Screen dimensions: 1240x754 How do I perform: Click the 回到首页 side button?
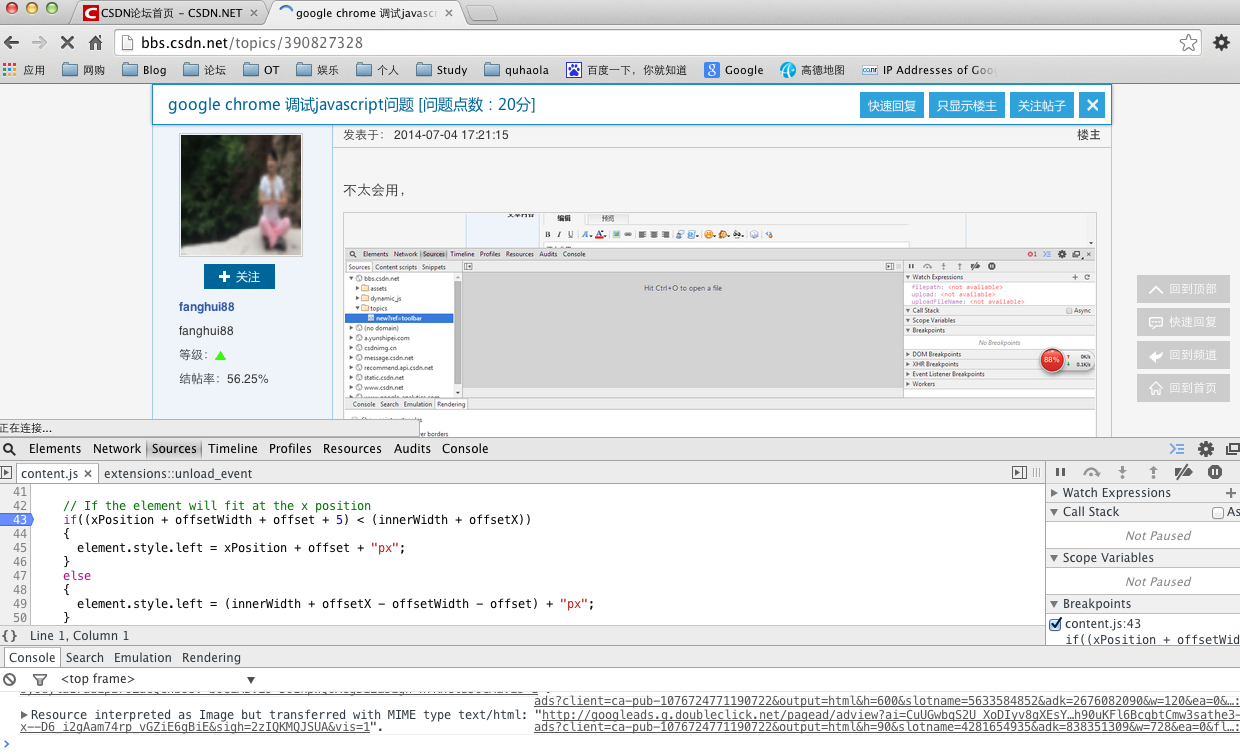click(x=1183, y=388)
